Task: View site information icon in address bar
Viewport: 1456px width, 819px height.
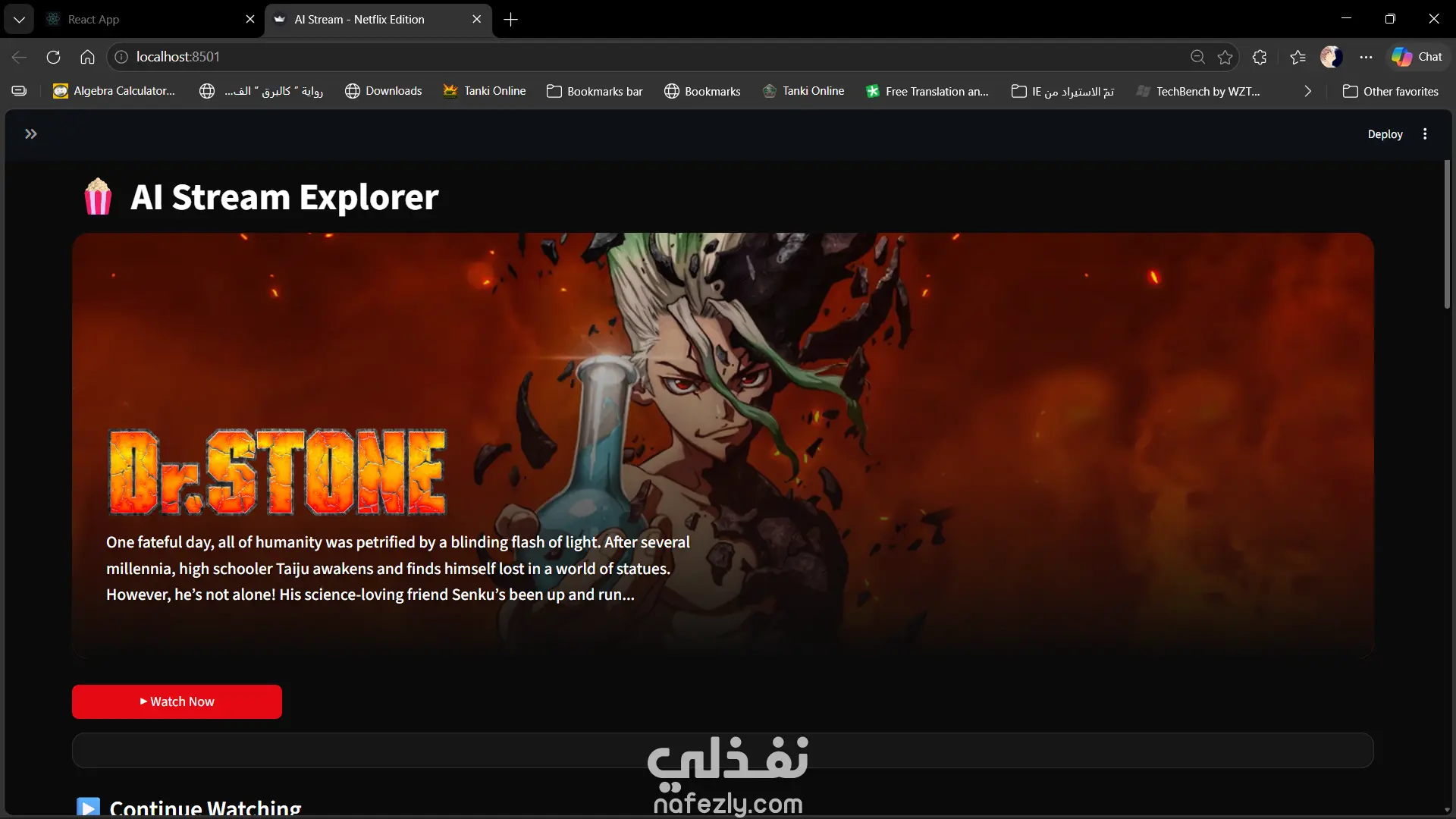Action: point(121,57)
